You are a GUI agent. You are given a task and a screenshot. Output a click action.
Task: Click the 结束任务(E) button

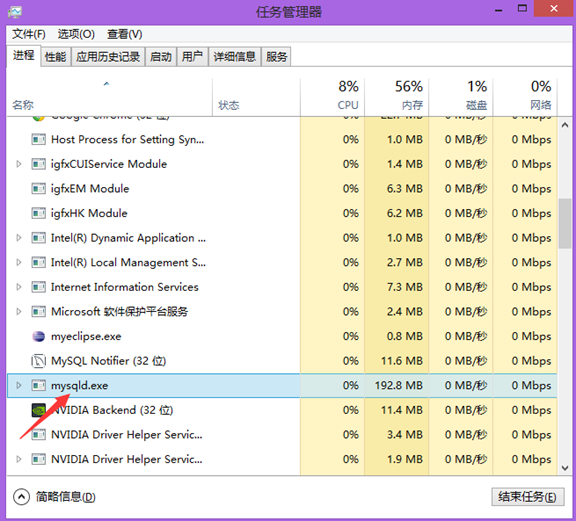click(x=528, y=497)
